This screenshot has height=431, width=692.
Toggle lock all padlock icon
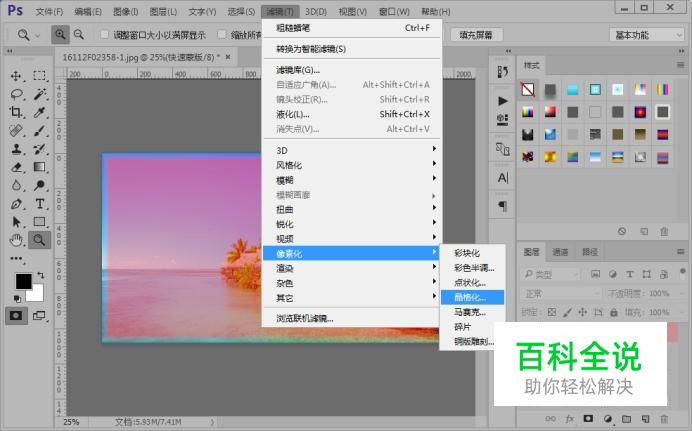(x=613, y=312)
